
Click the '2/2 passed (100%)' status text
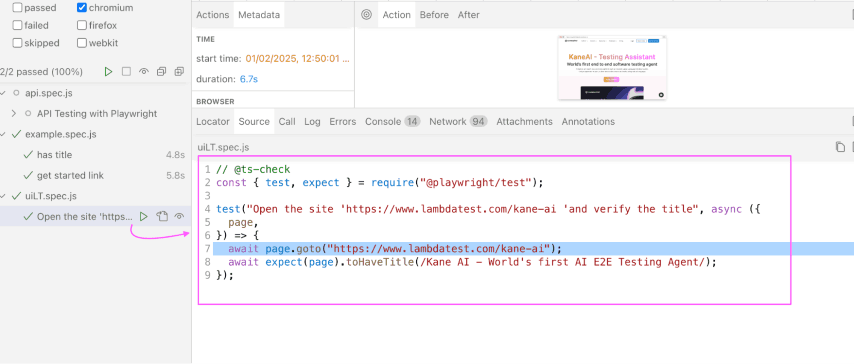41,71
